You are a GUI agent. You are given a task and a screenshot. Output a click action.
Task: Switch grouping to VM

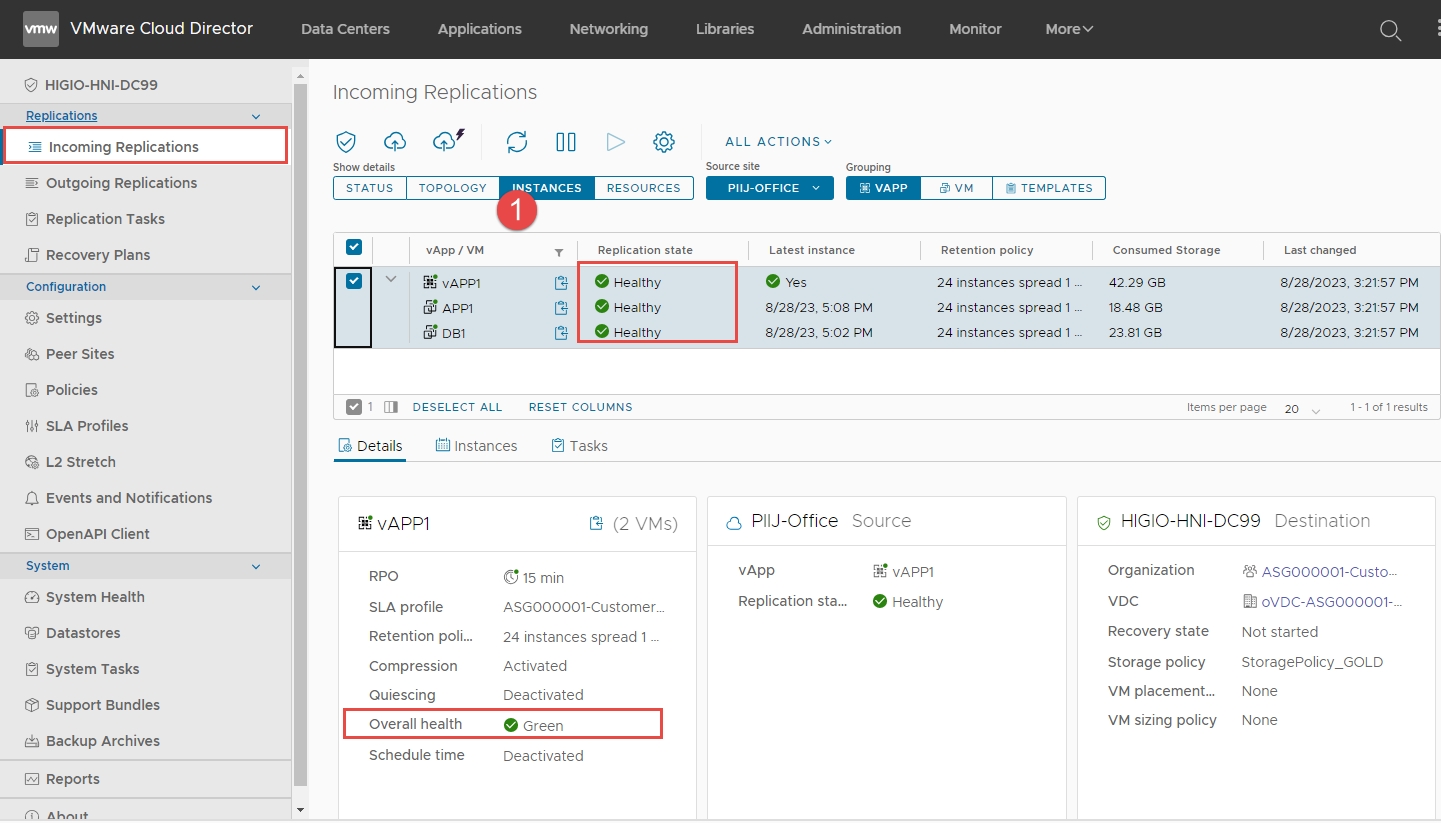[956, 188]
